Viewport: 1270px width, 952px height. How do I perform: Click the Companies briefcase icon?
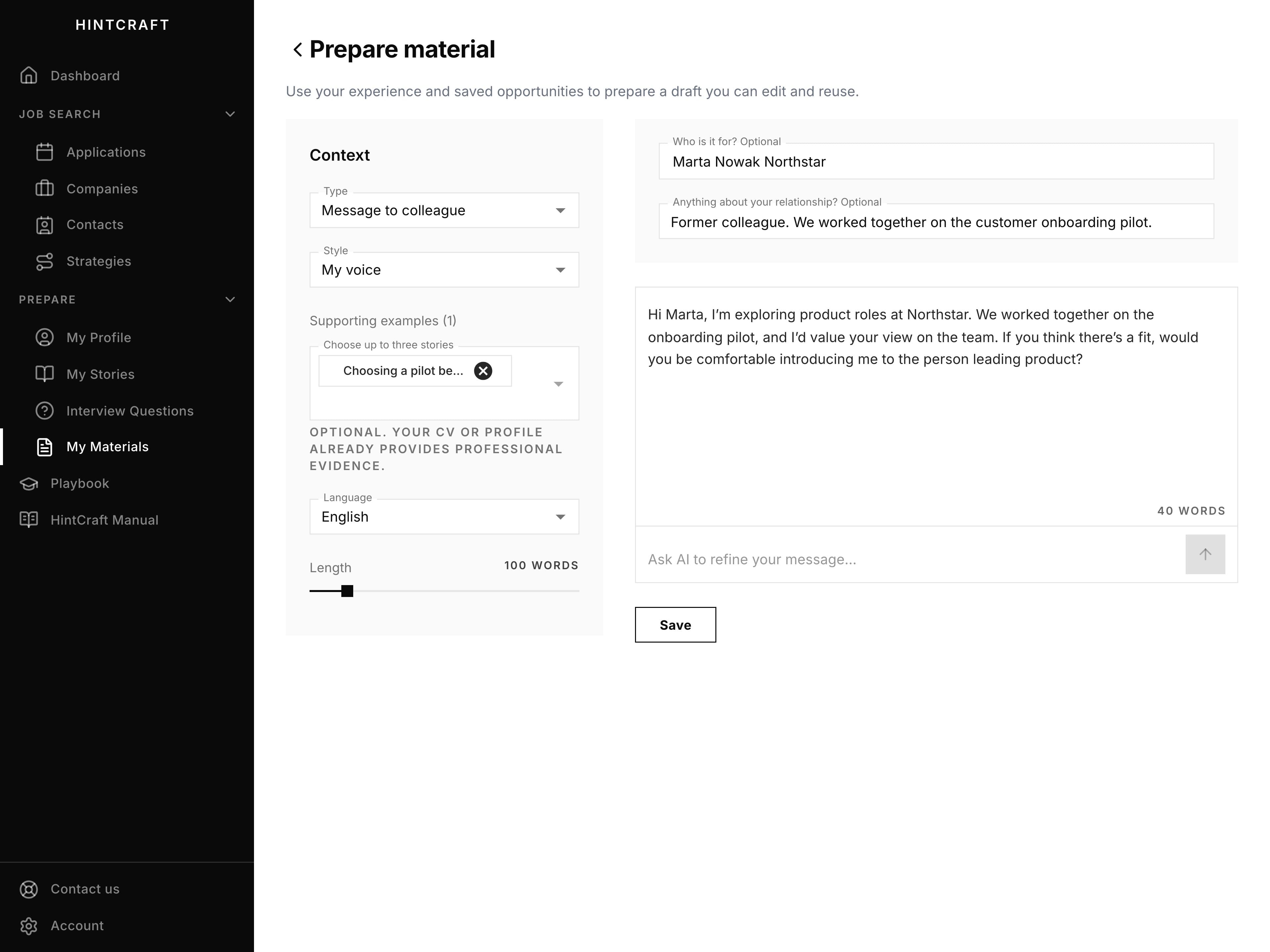click(44, 189)
